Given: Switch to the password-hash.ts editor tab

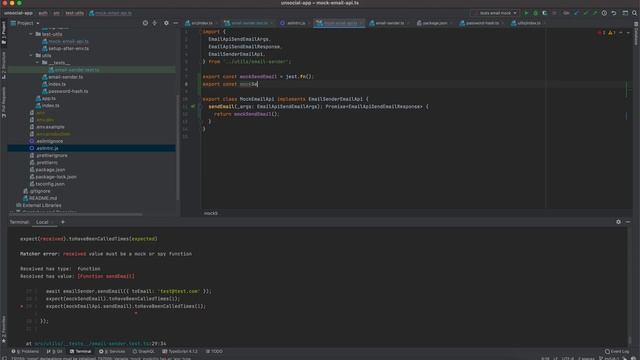Looking at the screenshot, I should pos(481,23).
